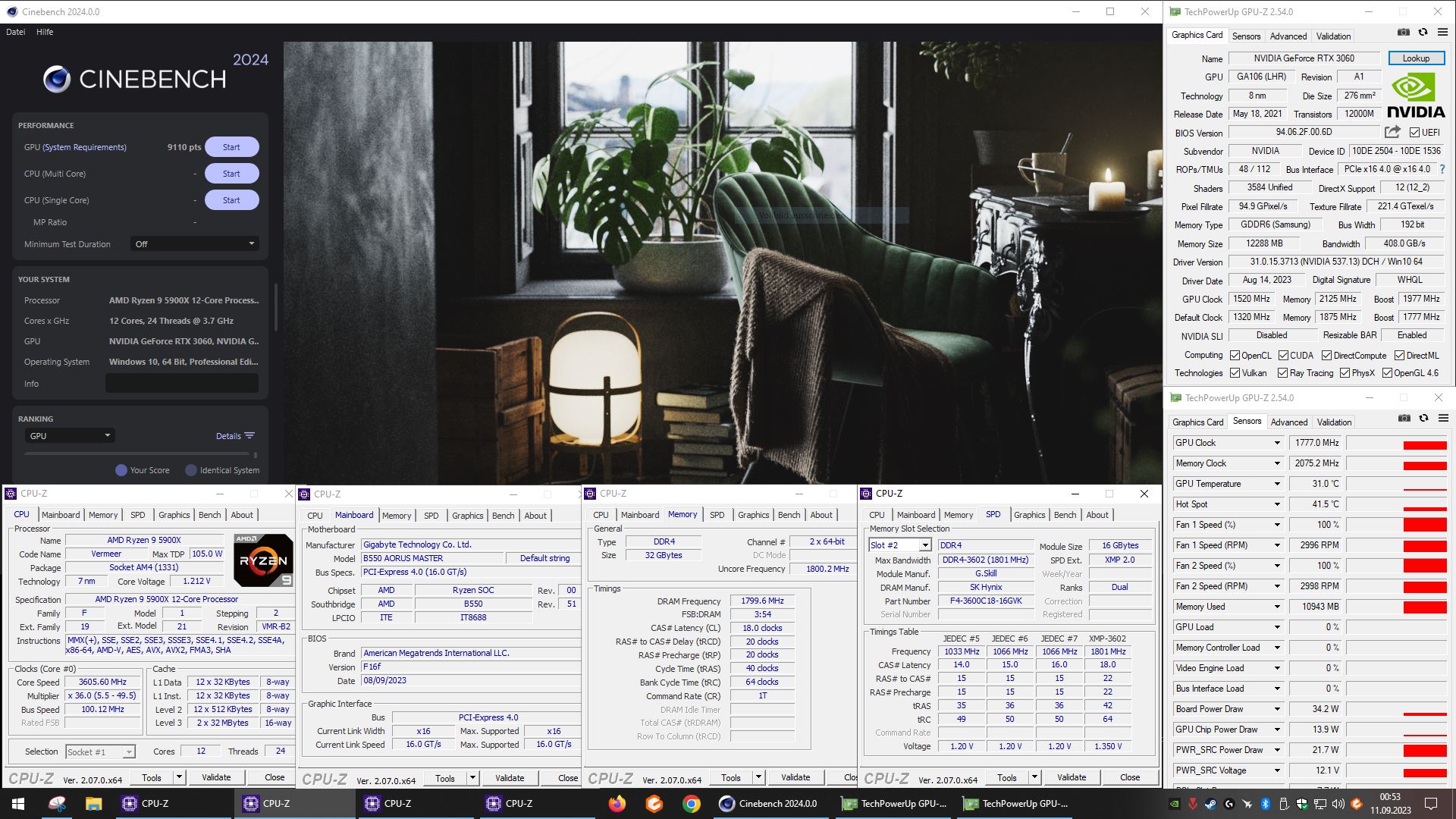Image resolution: width=1456 pixels, height=819 pixels.
Task: Toggle the CUDA checkbox
Action: tap(1283, 356)
